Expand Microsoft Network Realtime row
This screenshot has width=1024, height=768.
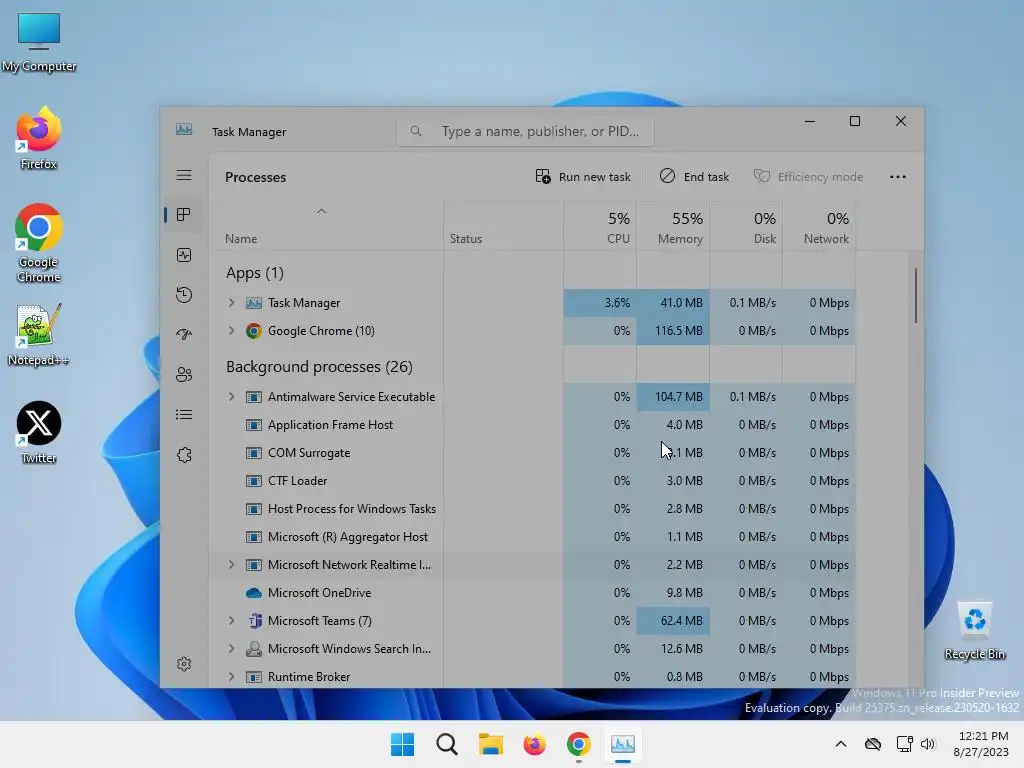pyautogui.click(x=231, y=565)
